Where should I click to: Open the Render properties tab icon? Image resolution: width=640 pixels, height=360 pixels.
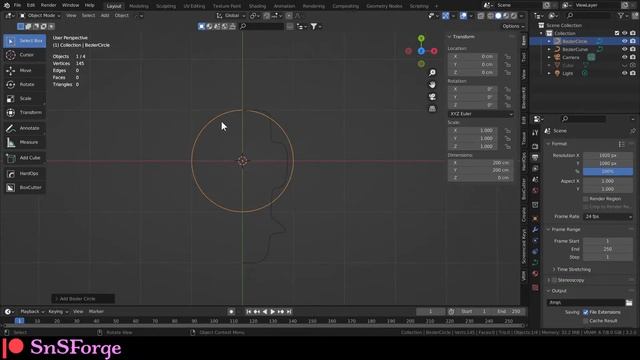[x=535, y=147]
